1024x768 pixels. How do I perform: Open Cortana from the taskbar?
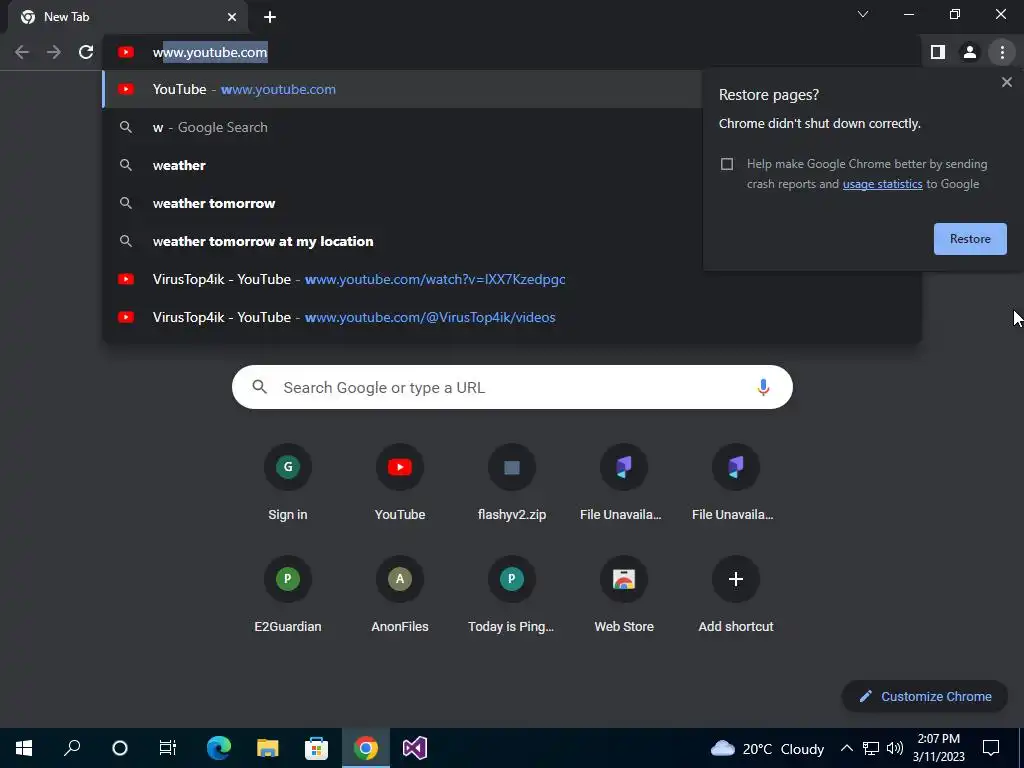(x=120, y=748)
